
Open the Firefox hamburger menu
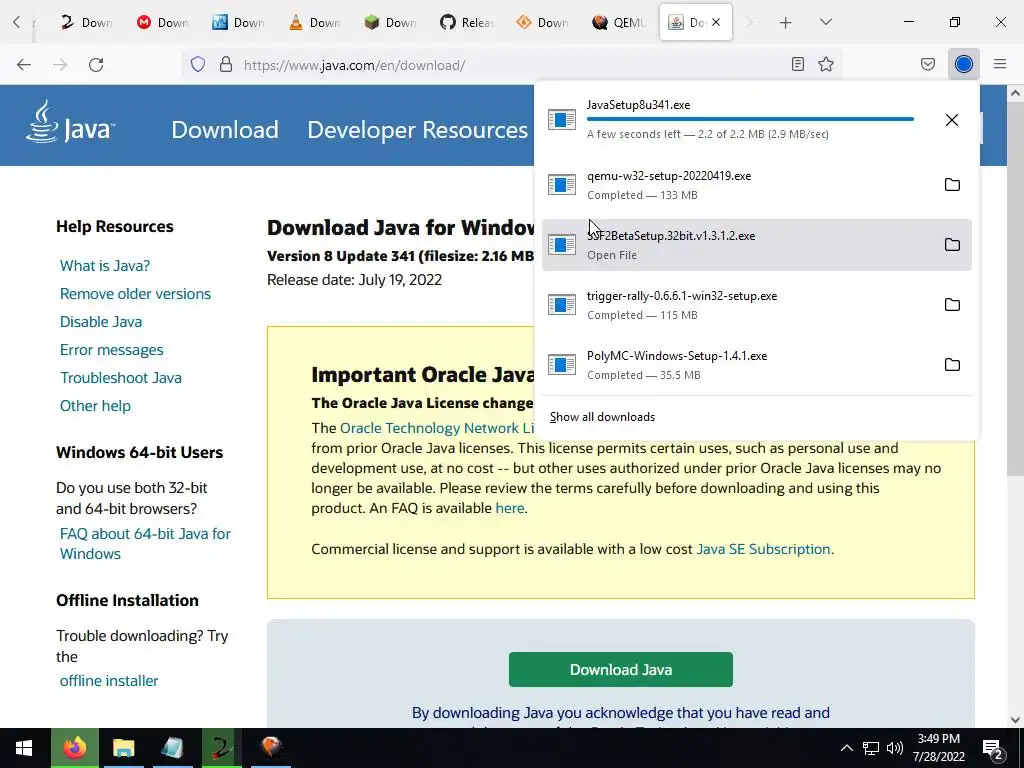tap(1000, 64)
